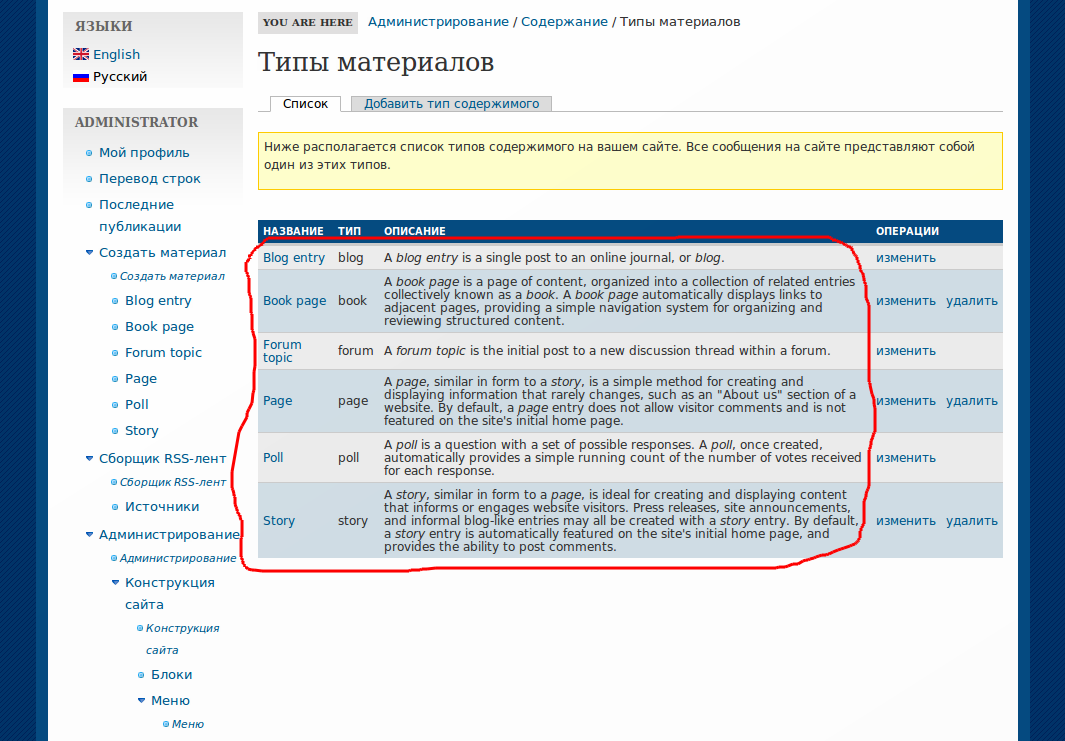Screen dimensions: 1065x741
Task: Click the bullet icon beside Источники
Action: click(x=114, y=506)
